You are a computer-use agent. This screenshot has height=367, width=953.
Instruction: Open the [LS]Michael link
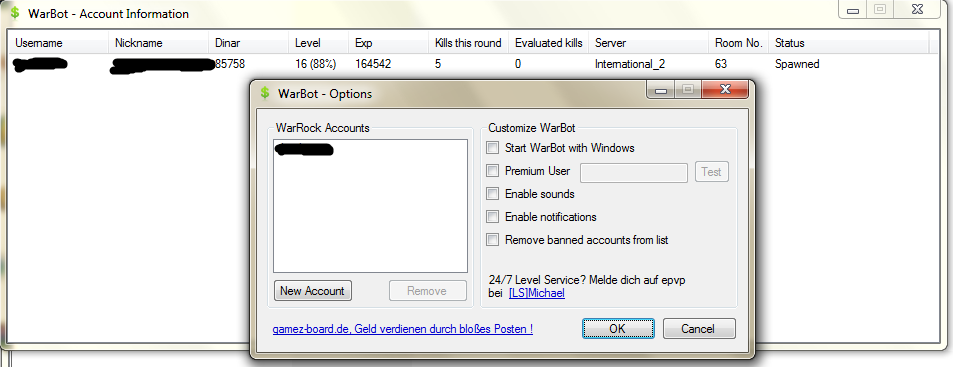click(537, 293)
